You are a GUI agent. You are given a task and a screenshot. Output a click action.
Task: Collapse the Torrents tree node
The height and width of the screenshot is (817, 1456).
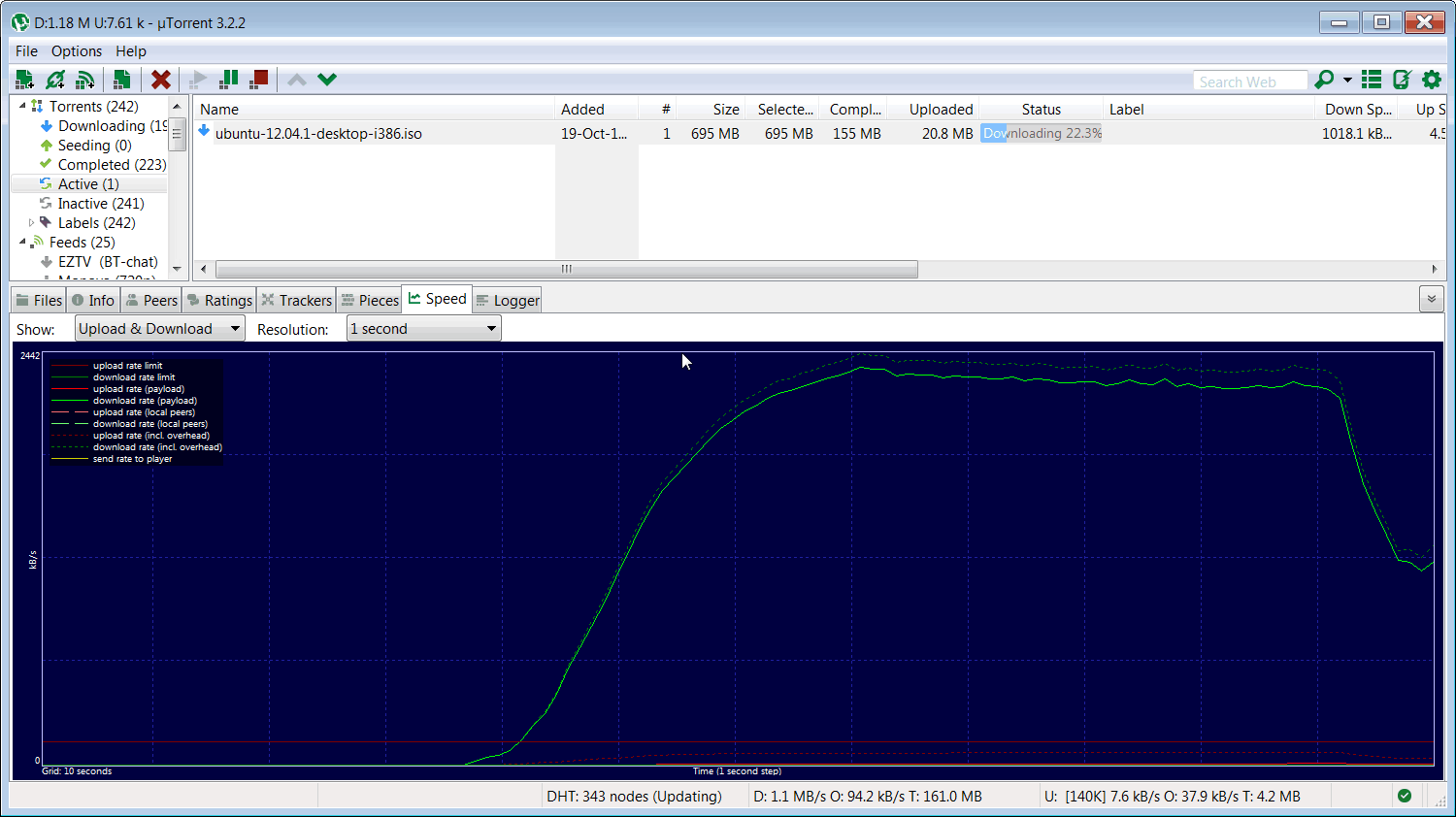pyautogui.click(x=22, y=106)
